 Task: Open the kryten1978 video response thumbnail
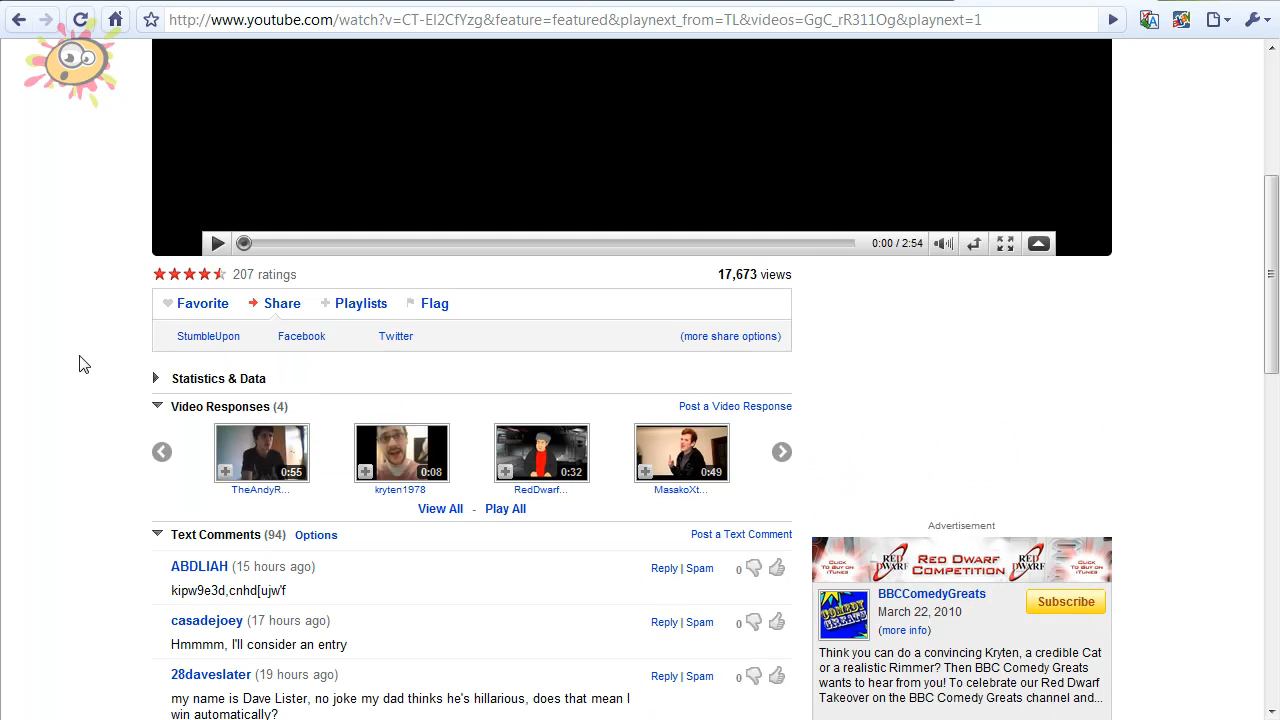coord(402,452)
